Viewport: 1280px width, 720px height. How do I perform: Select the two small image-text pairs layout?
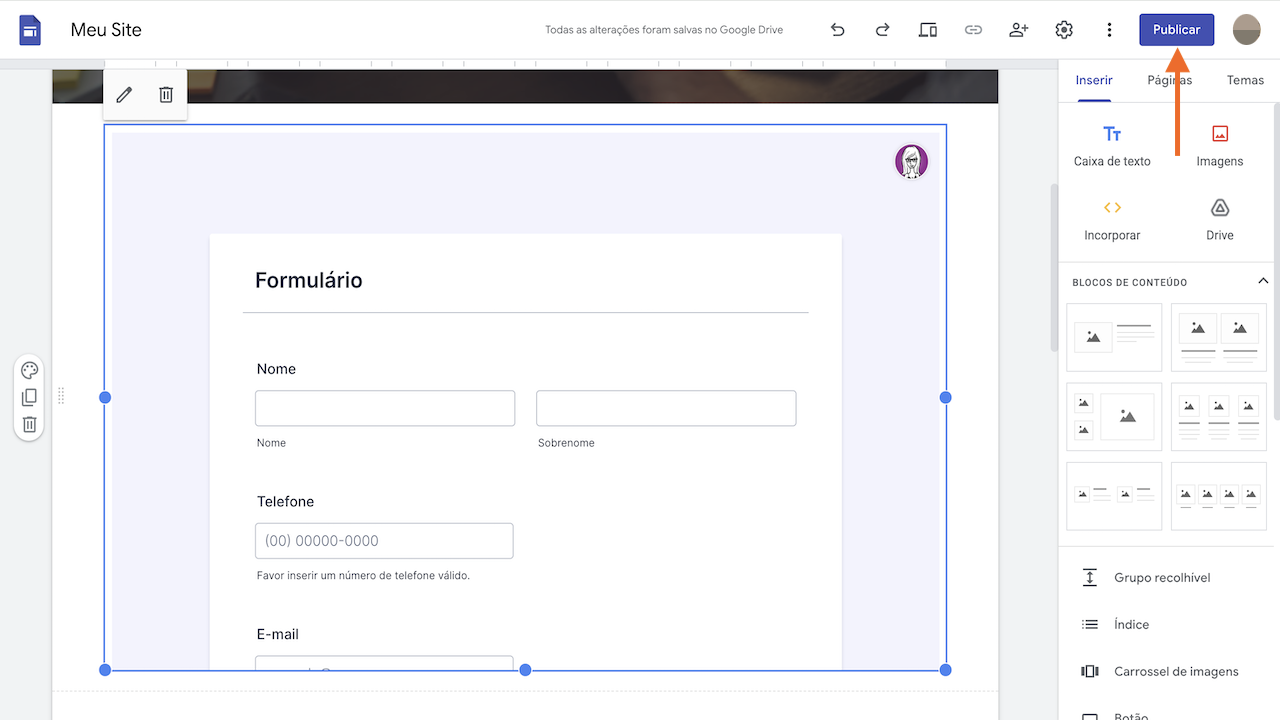click(1114, 496)
